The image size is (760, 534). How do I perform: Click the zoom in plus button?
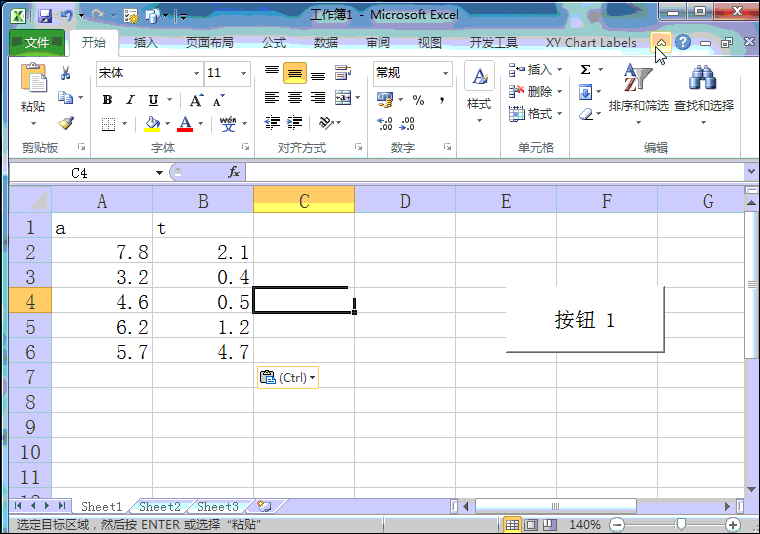pos(733,524)
